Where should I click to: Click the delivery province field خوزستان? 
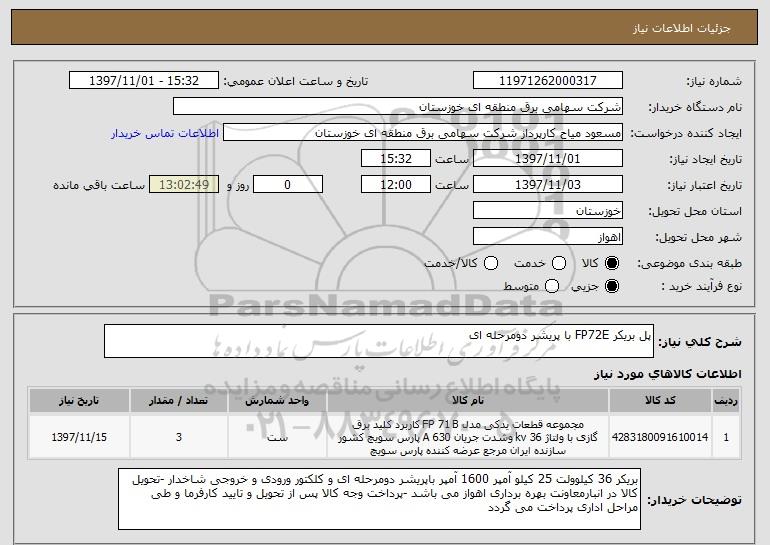point(548,211)
